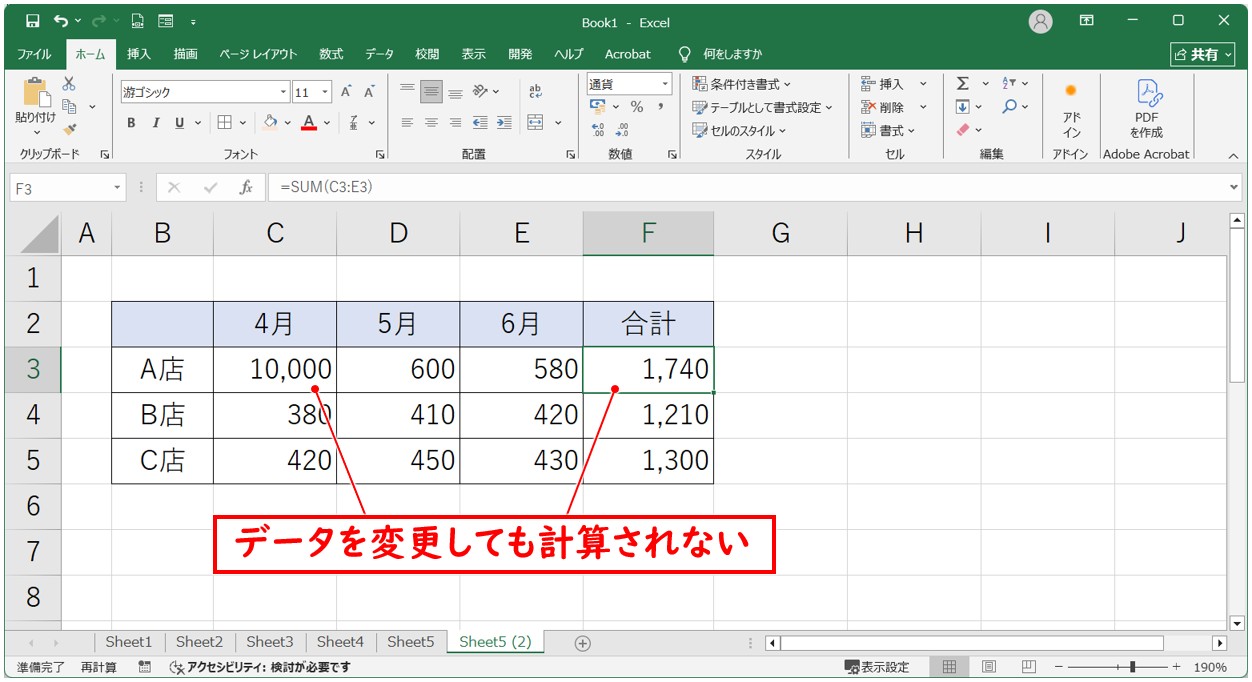Open the 数式 ribbon tab
1252x682 pixels.
(x=331, y=54)
